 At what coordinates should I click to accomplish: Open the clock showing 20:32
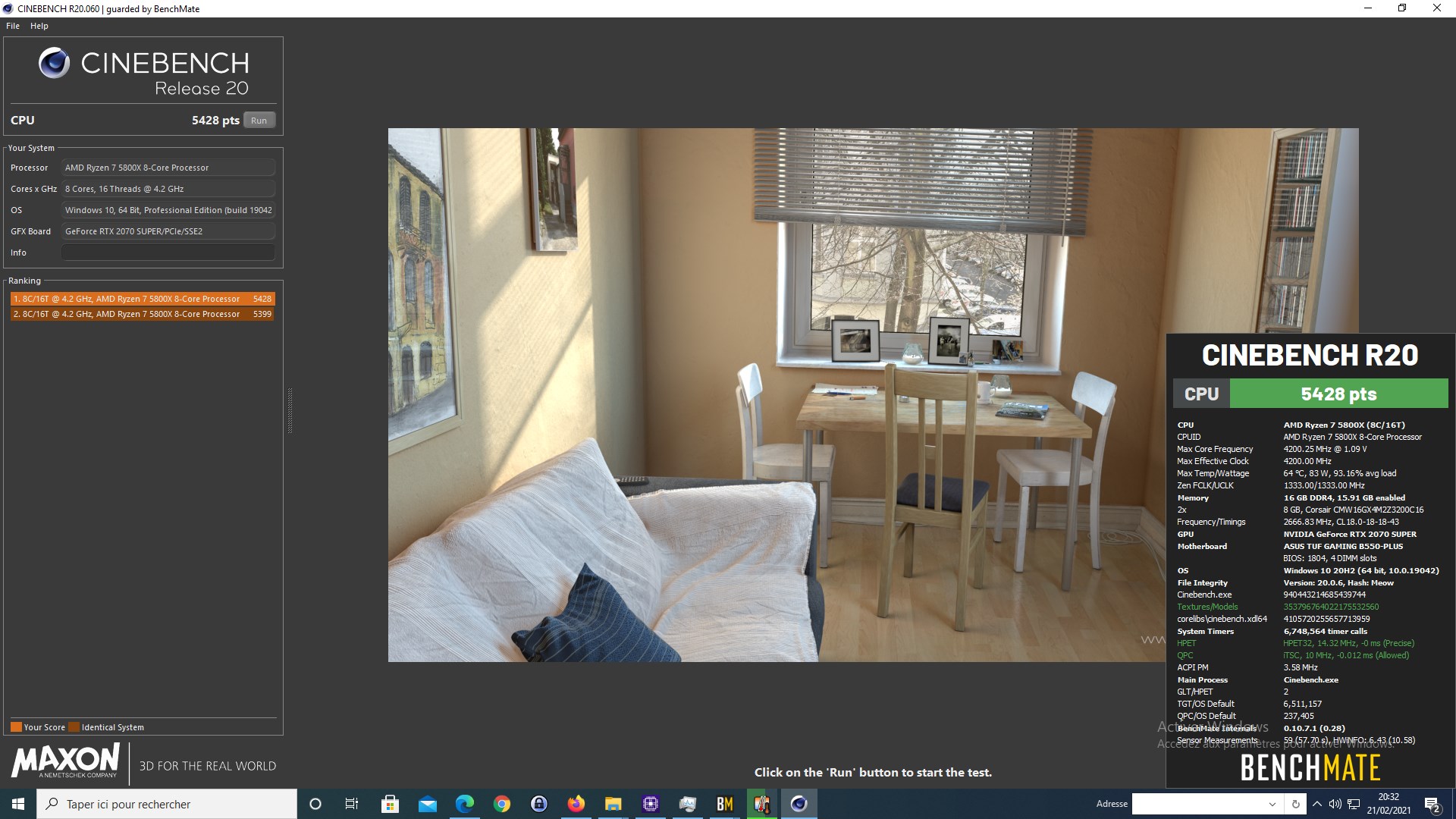coord(1389,804)
